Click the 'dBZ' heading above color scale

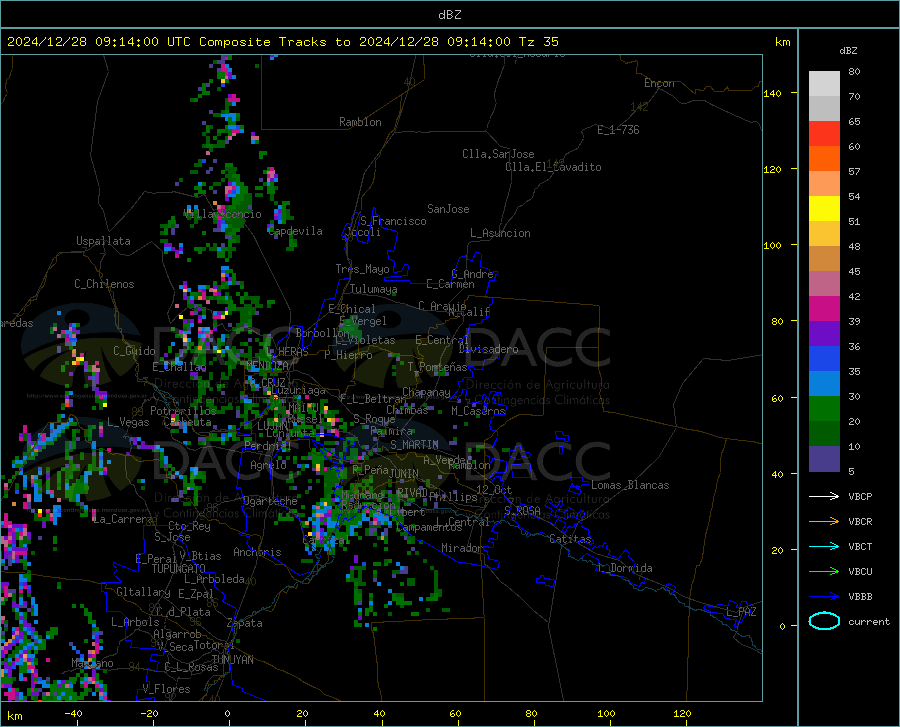click(848, 50)
